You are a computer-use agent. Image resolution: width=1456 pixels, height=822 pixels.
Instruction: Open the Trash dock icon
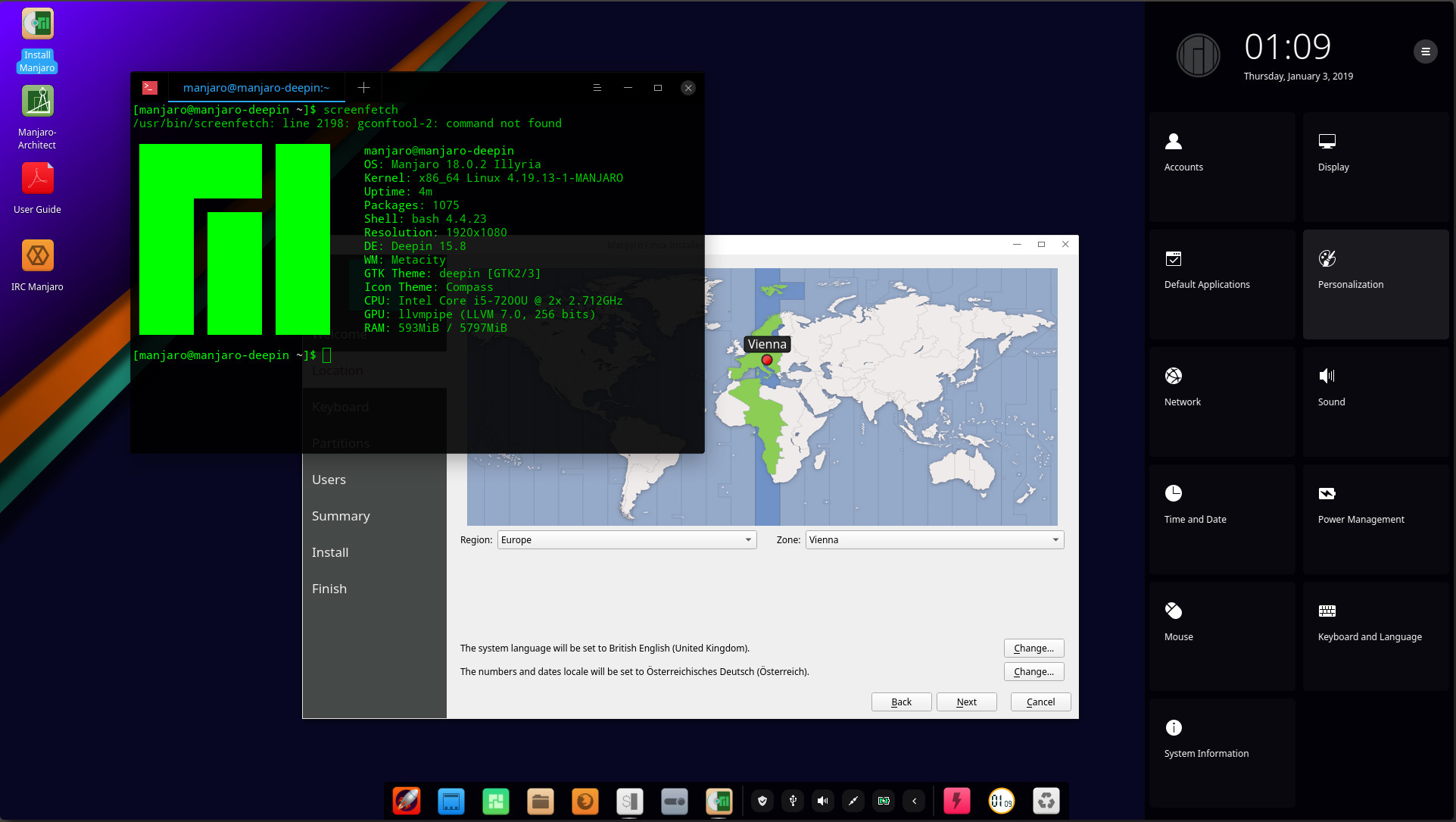[x=1046, y=801]
